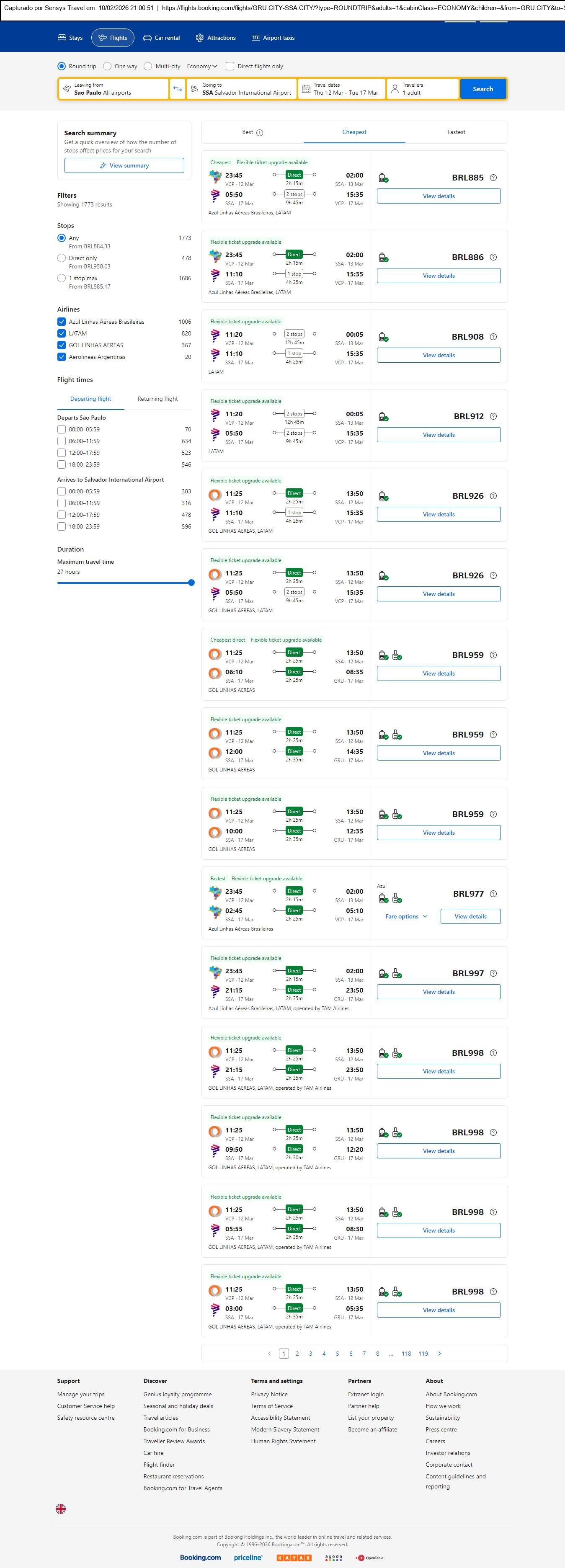Click the calendar icon in Travel dates
The image size is (565, 1568).
tap(306, 89)
